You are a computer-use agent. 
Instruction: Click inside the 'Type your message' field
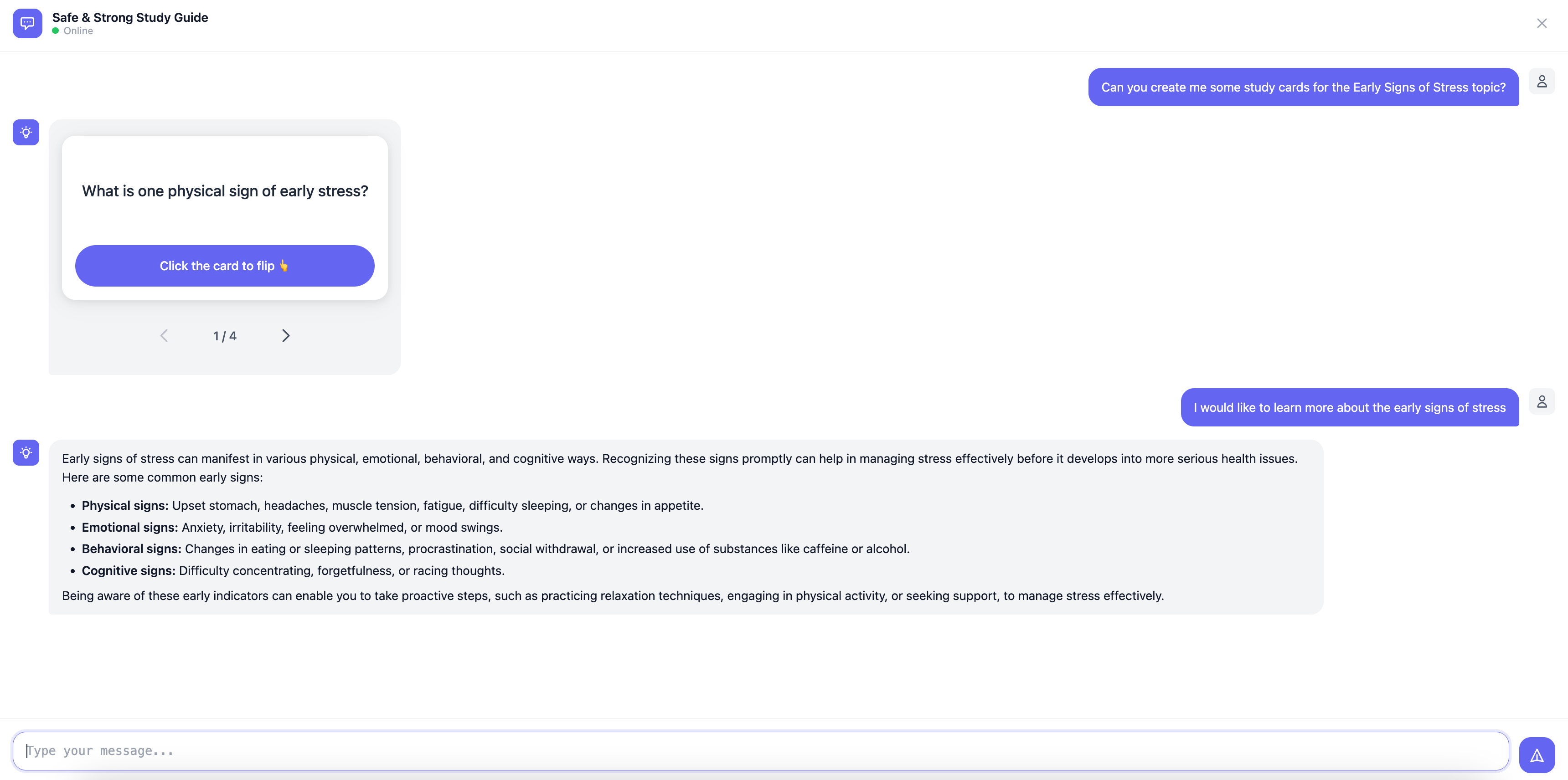coord(761,751)
